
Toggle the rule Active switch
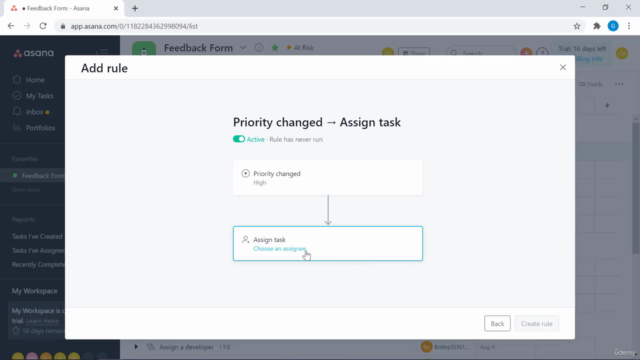click(x=239, y=139)
